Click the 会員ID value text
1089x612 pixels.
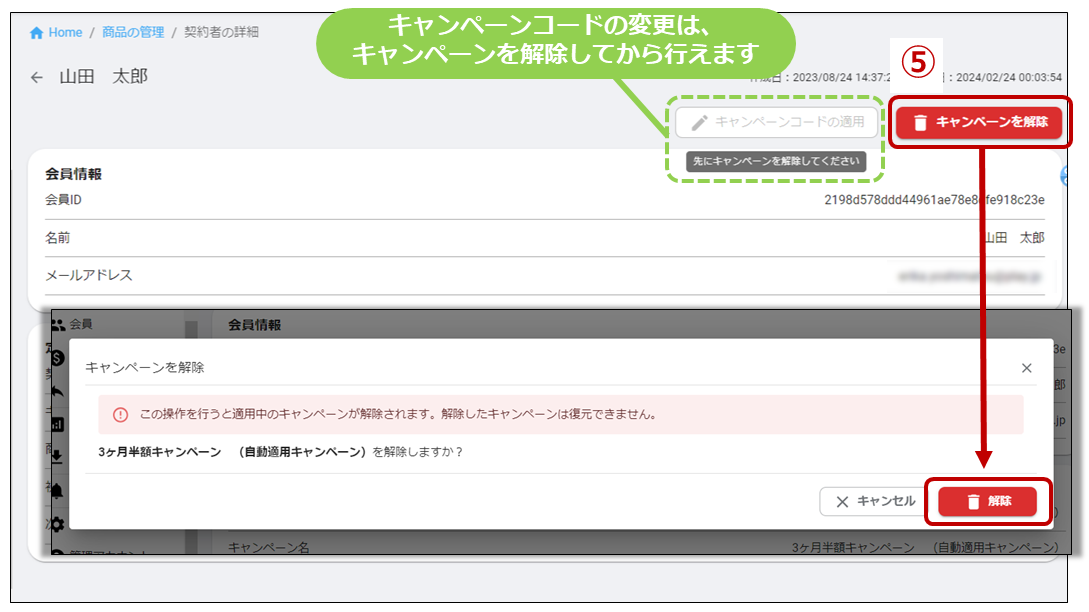pyautogui.click(x=934, y=200)
